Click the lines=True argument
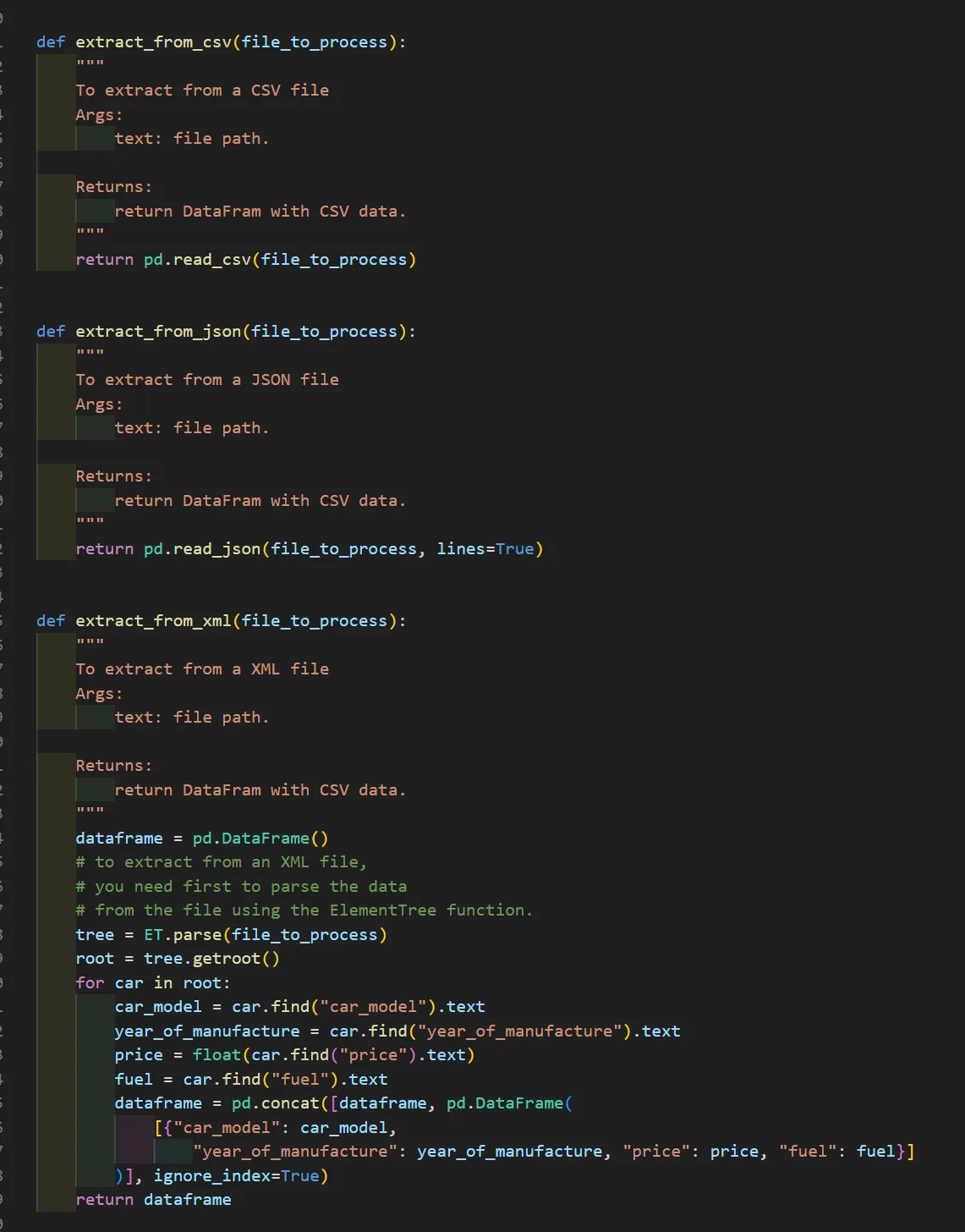Screen dimensions: 965x1232 489,548
